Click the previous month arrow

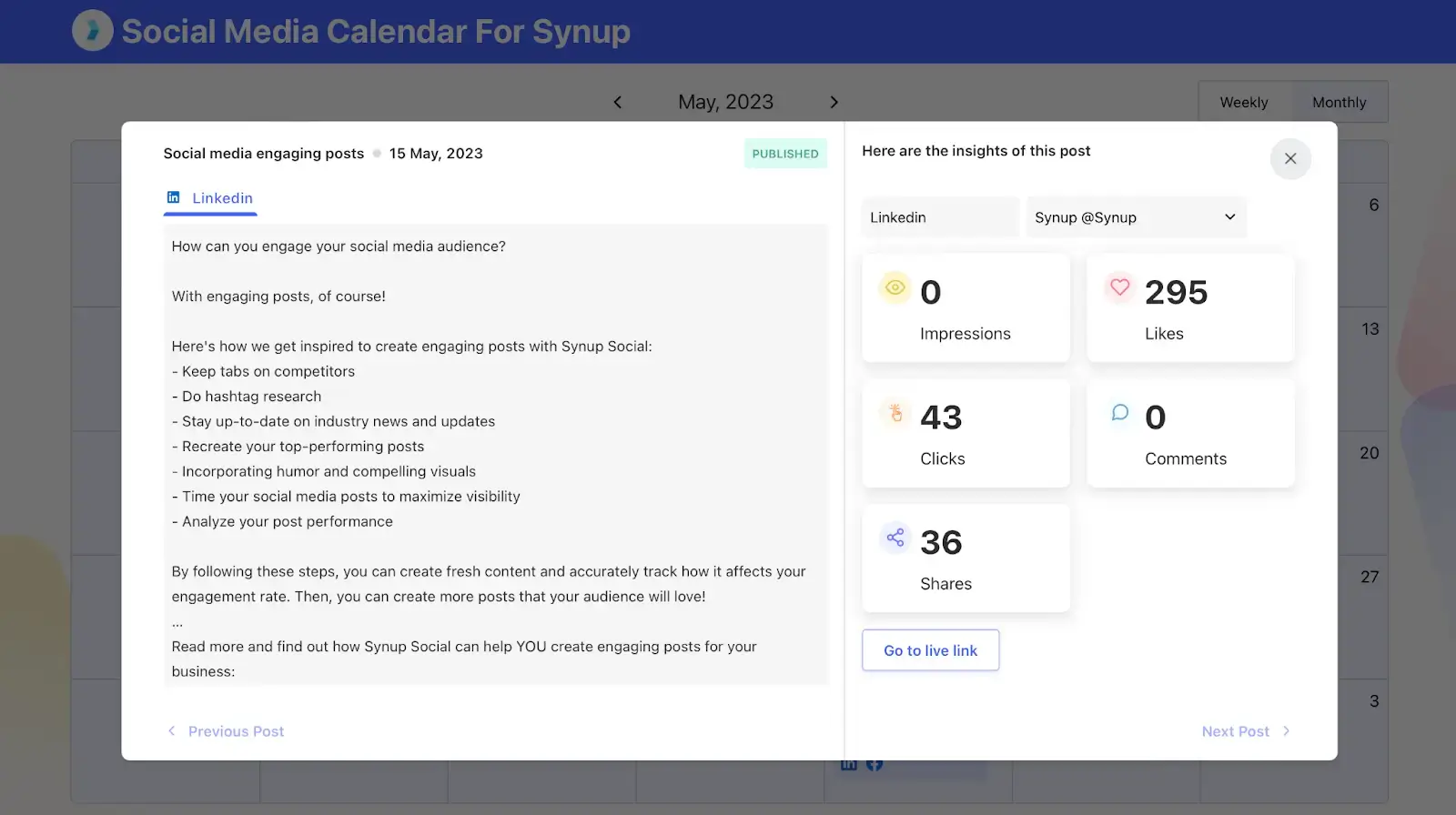(x=618, y=102)
